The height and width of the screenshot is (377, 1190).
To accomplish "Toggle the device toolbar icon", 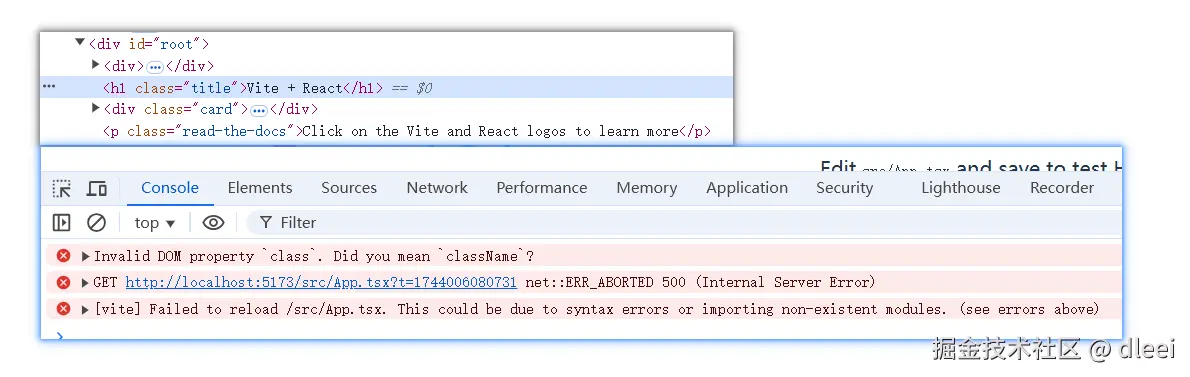I will click(96, 188).
